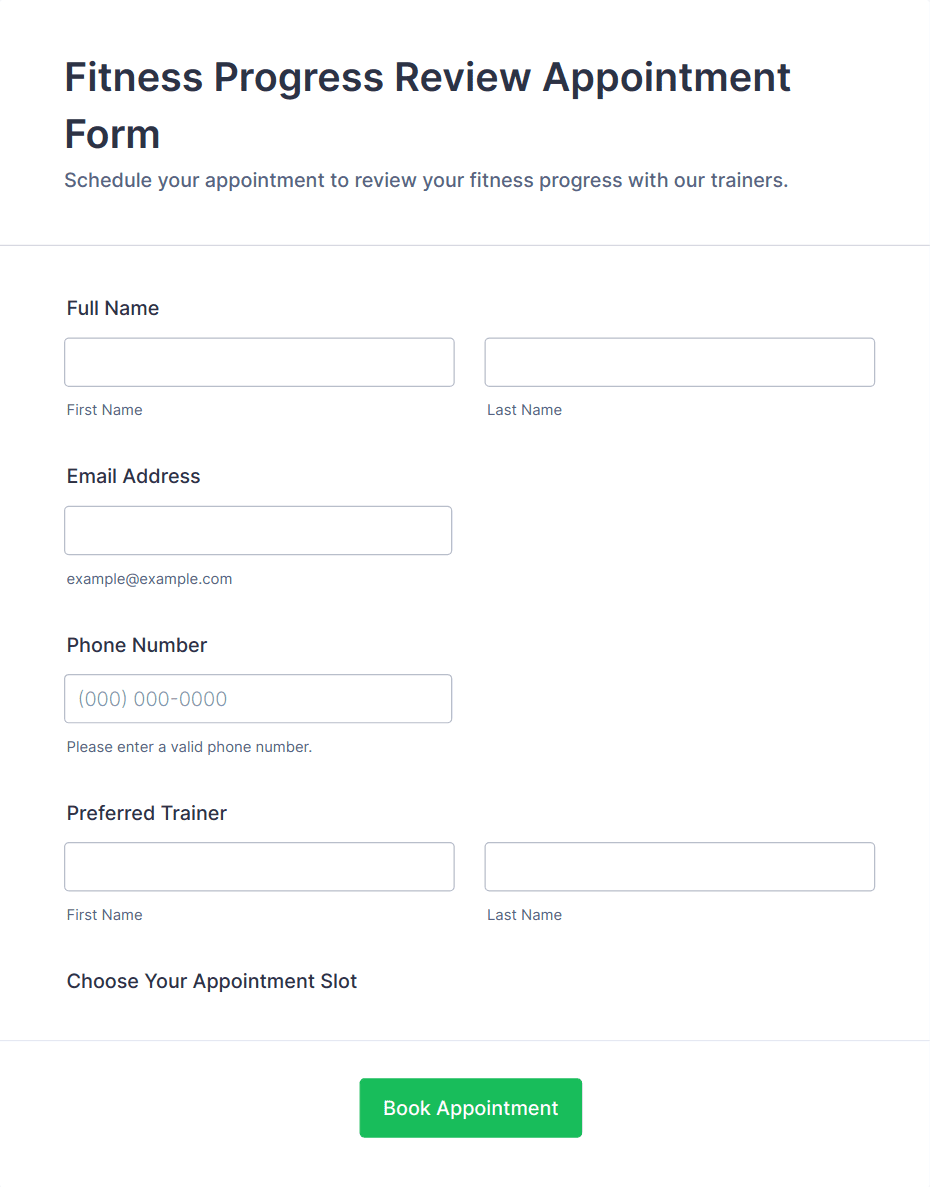The image size is (930, 1187).
Task: Submit with the Book Appointment button
Action: pos(471,1108)
